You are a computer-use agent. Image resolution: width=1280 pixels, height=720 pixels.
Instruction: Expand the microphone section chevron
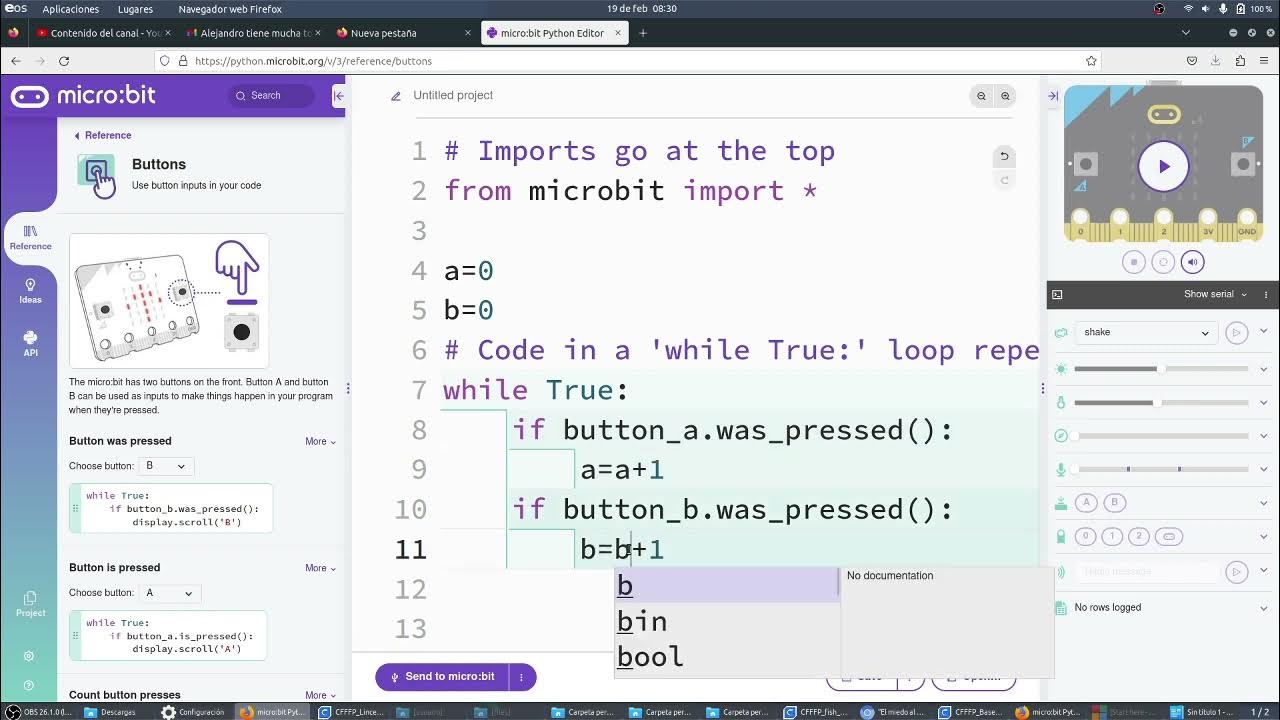click(x=1264, y=469)
